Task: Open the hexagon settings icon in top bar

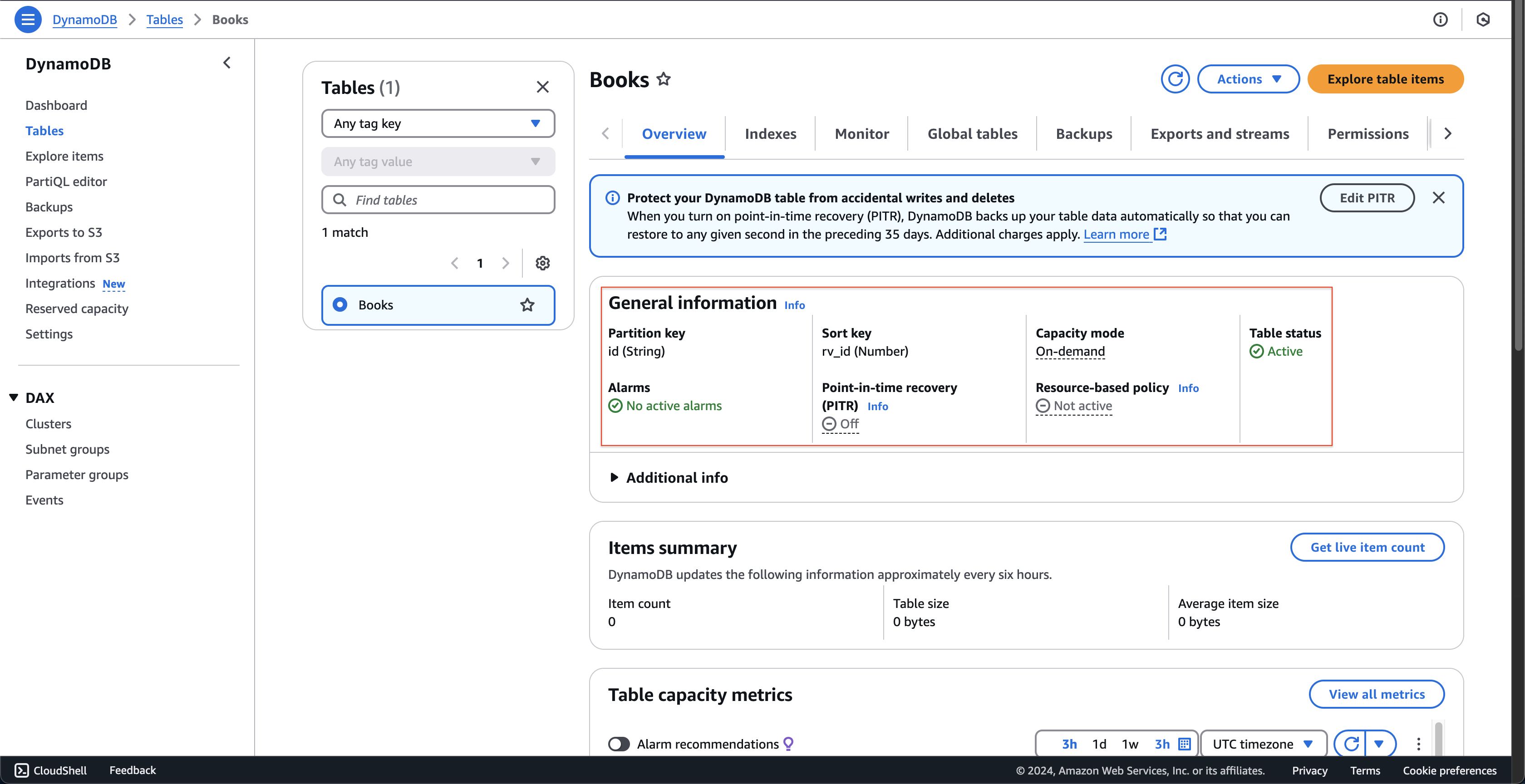Action: tap(1483, 20)
